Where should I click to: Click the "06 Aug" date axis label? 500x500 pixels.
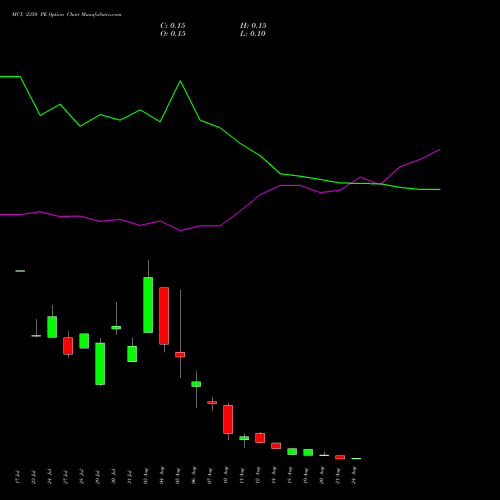pyautogui.click(x=194, y=476)
